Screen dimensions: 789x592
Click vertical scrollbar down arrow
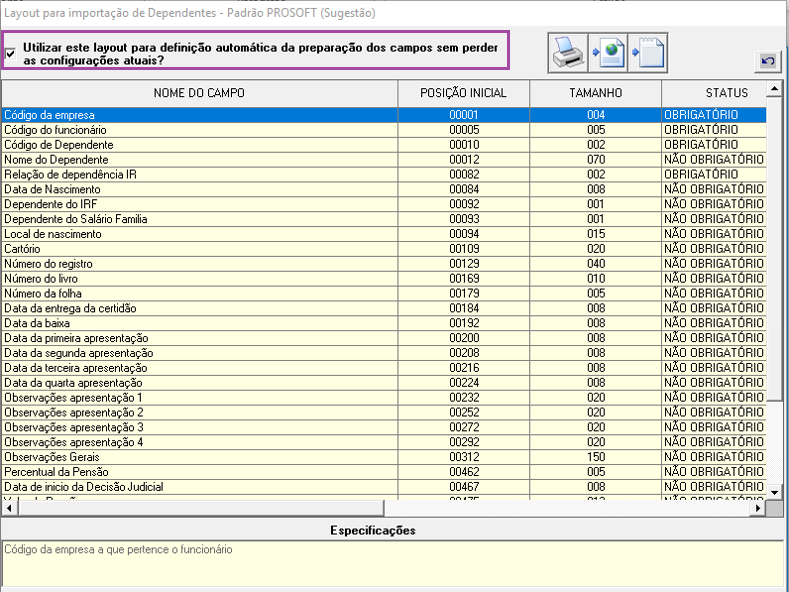coord(774,492)
